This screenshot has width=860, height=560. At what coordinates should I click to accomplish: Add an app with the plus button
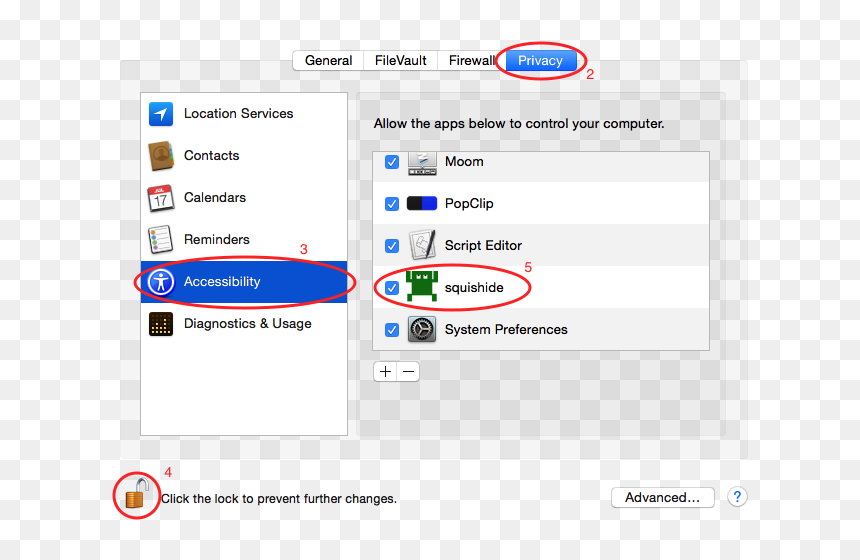click(385, 372)
